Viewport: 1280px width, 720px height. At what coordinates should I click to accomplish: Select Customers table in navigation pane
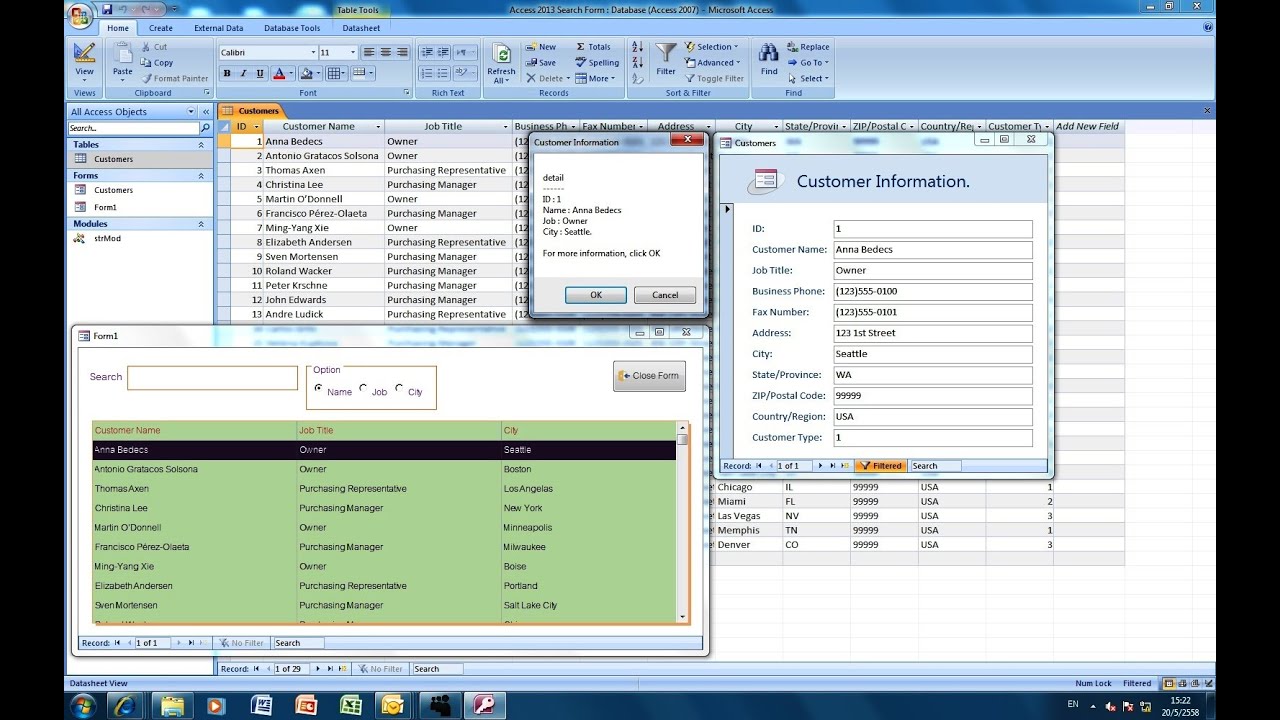point(113,159)
